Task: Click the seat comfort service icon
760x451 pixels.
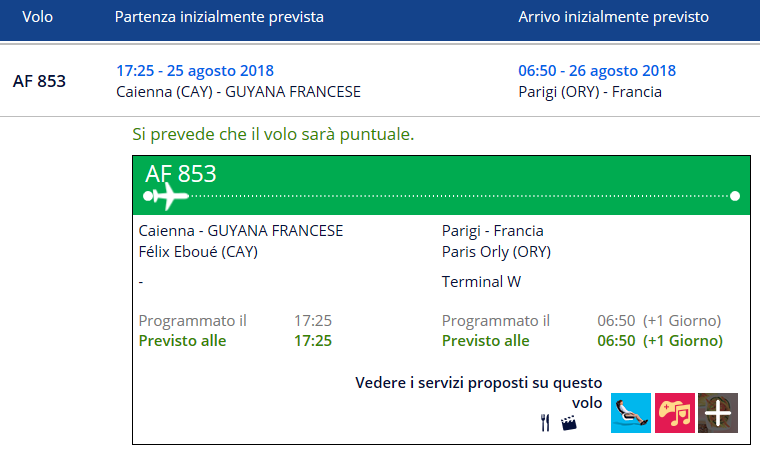Action: coord(631,413)
